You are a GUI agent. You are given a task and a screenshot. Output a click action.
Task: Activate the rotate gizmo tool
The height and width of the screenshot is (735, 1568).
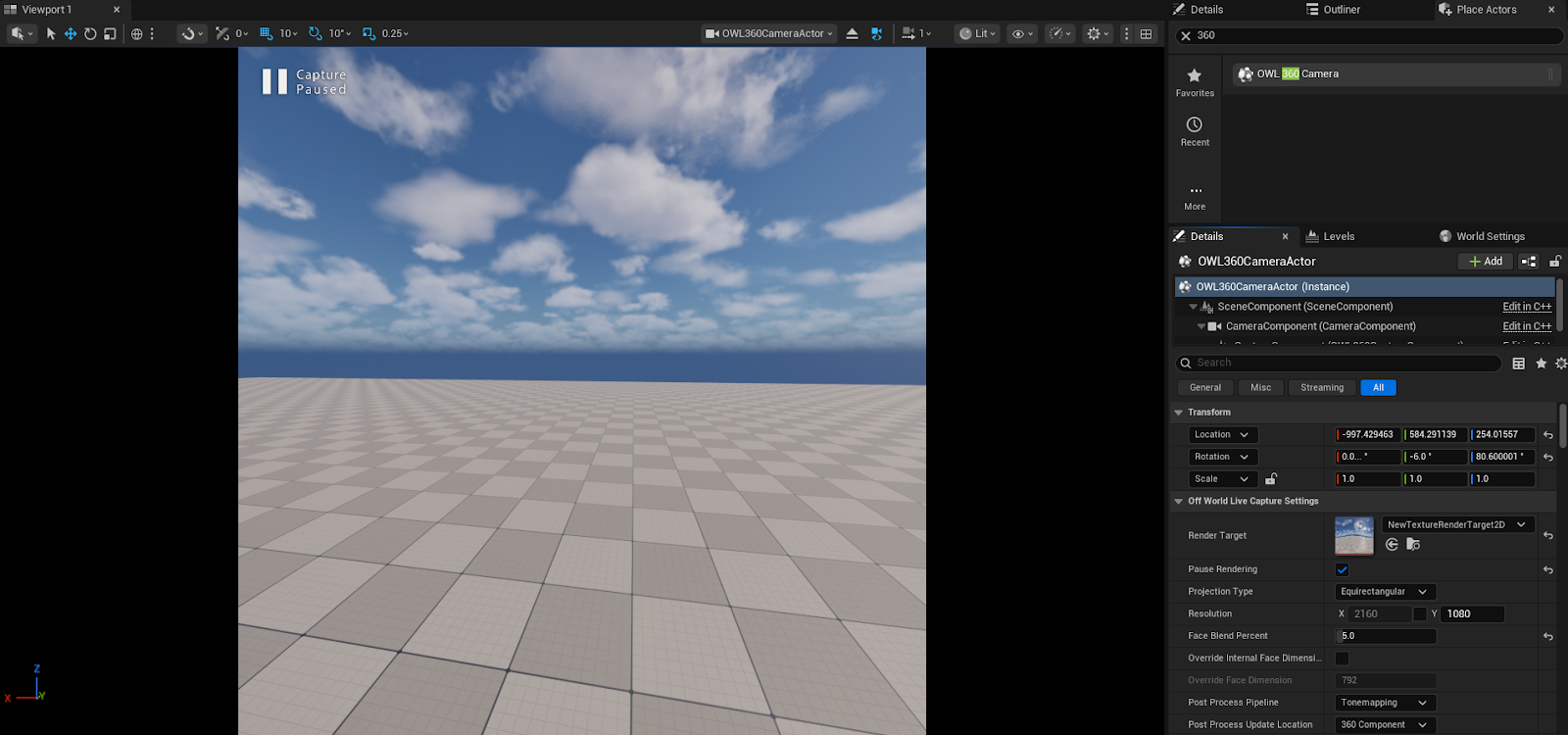[x=90, y=33]
